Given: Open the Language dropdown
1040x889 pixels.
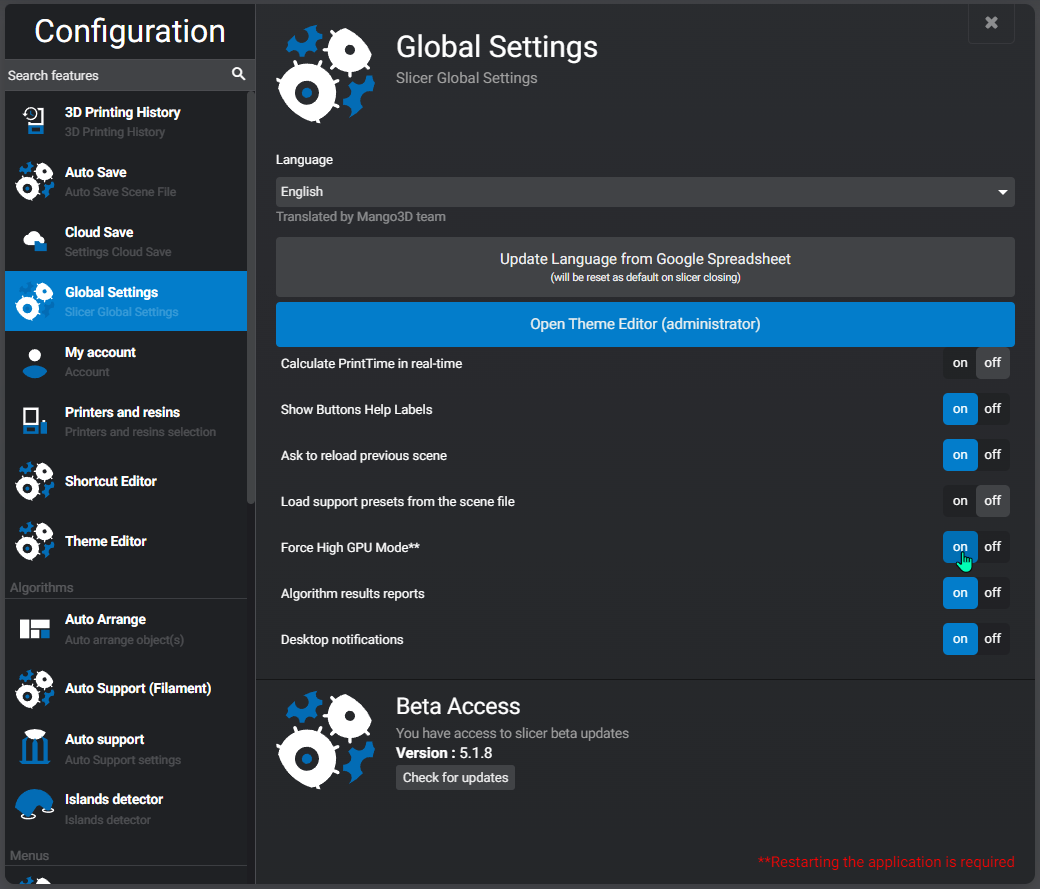Looking at the screenshot, I should [645, 192].
